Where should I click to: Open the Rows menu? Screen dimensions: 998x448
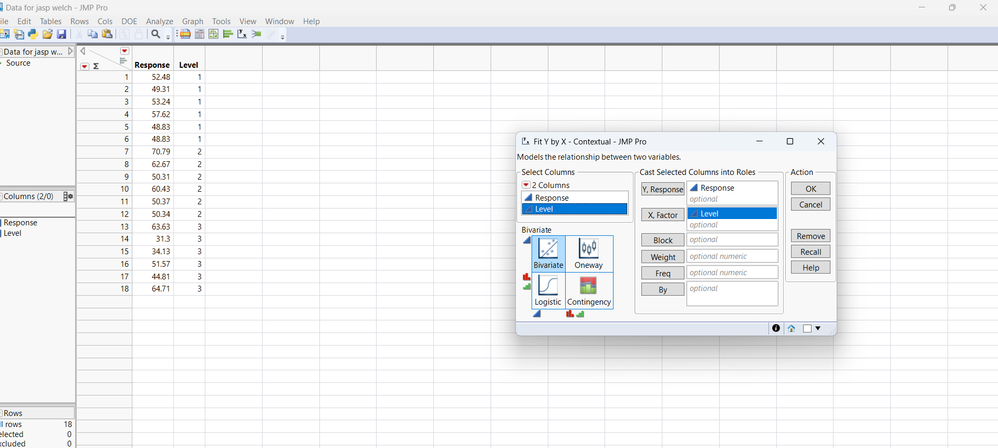80,21
